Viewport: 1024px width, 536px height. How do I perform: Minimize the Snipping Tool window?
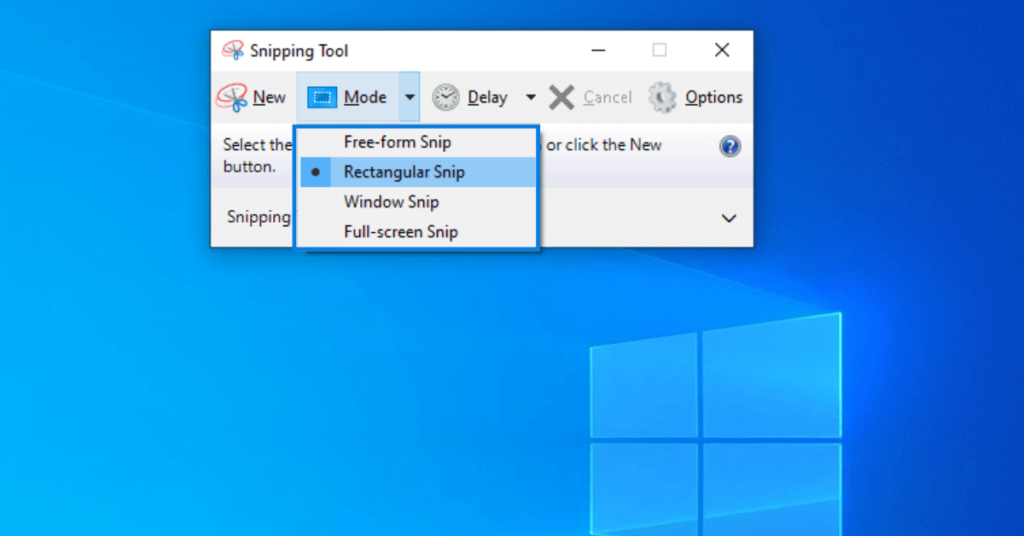pos(598,50)
